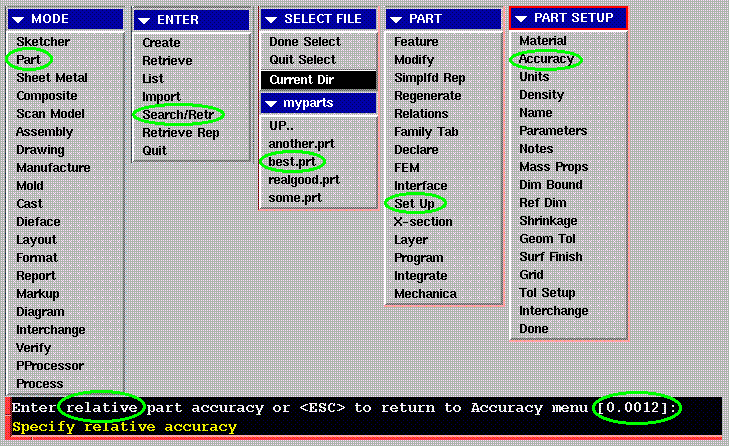
Task: Choose Sheet Metal mode
Action: point(51,78)
